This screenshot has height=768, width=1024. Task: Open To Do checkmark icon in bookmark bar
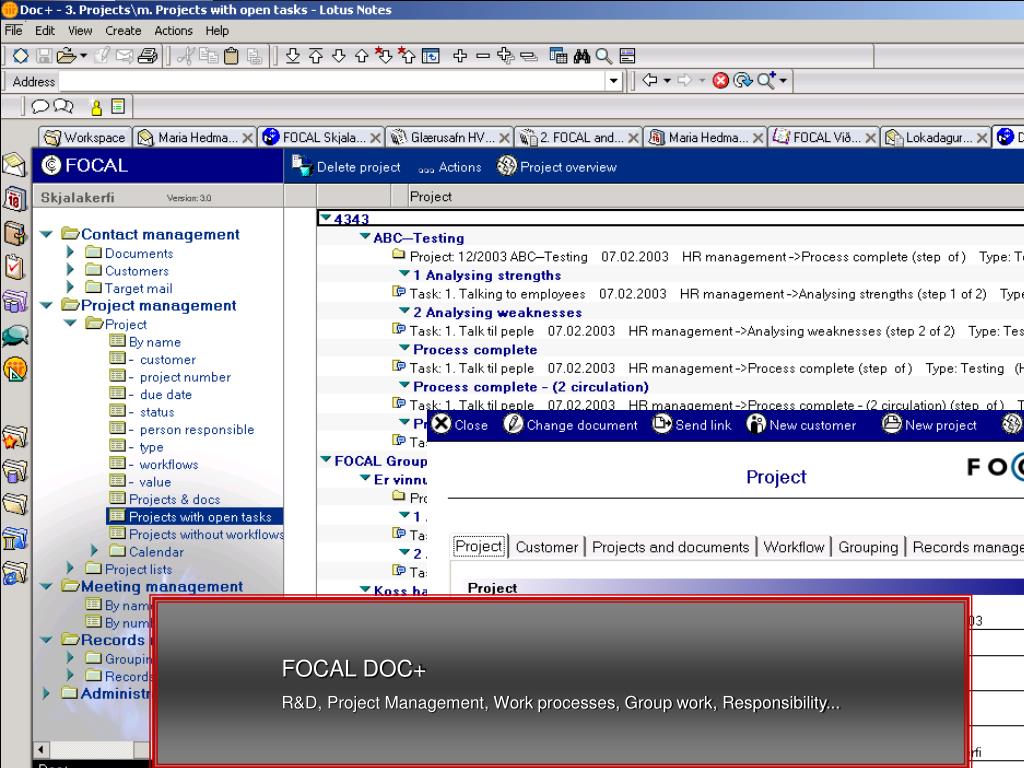[x=14, y=267]
